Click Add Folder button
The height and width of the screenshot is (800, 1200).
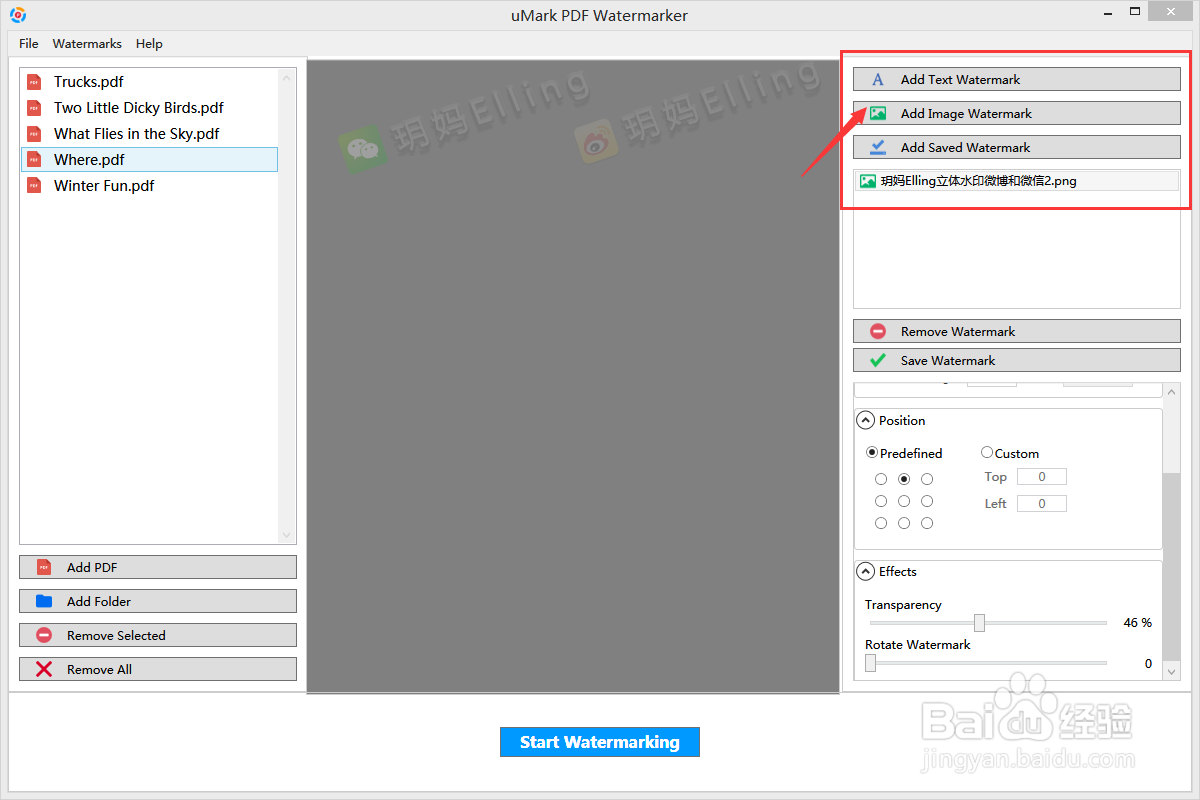click(158, 601)
